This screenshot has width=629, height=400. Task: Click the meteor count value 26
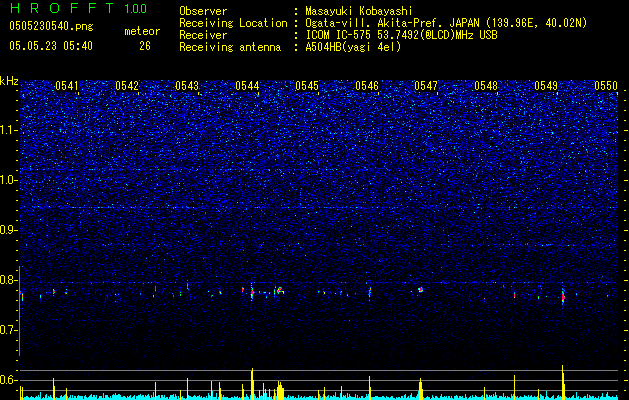point(145,46)
